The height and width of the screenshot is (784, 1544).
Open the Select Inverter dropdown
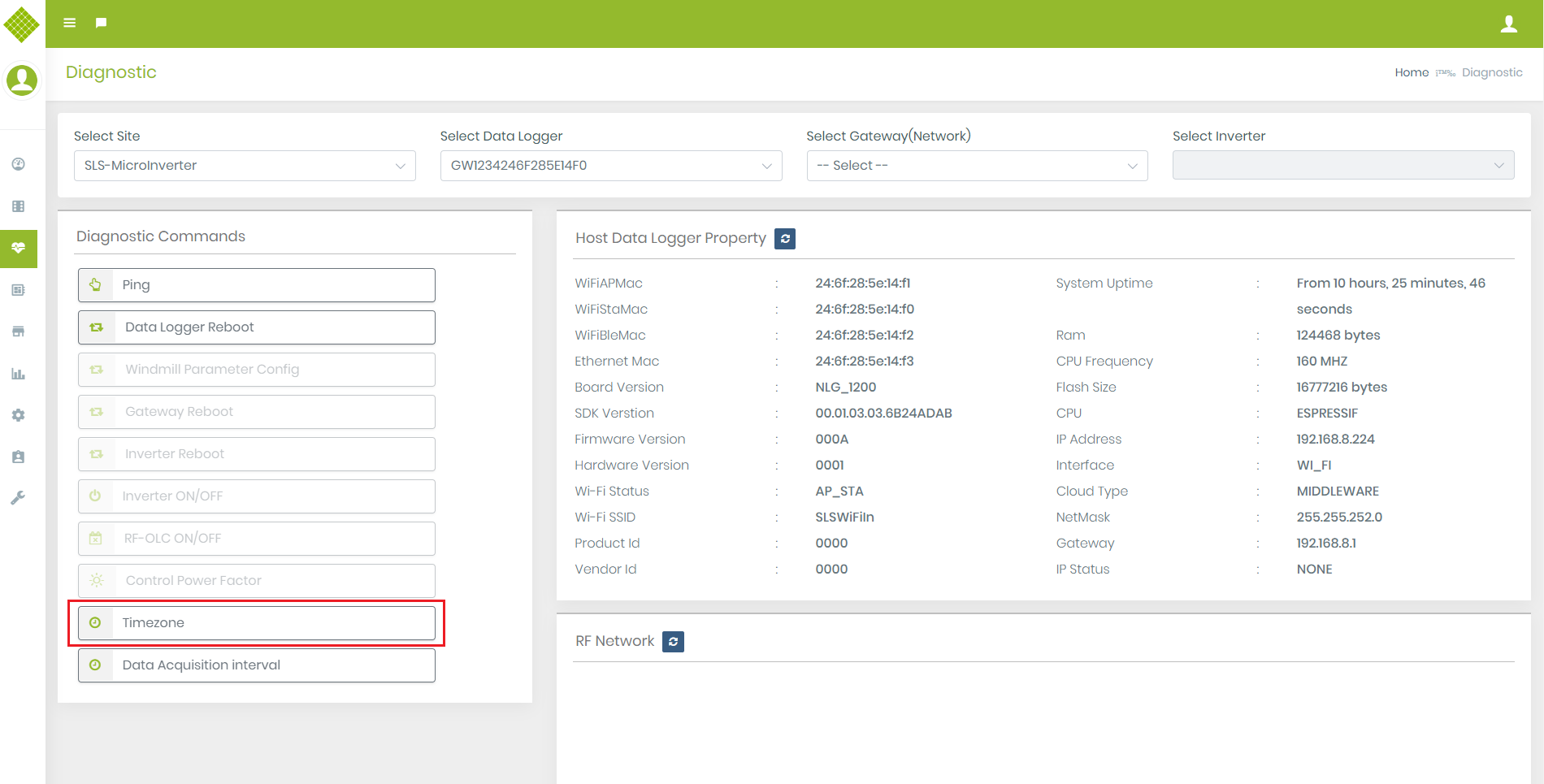[x=1342, y=166]
